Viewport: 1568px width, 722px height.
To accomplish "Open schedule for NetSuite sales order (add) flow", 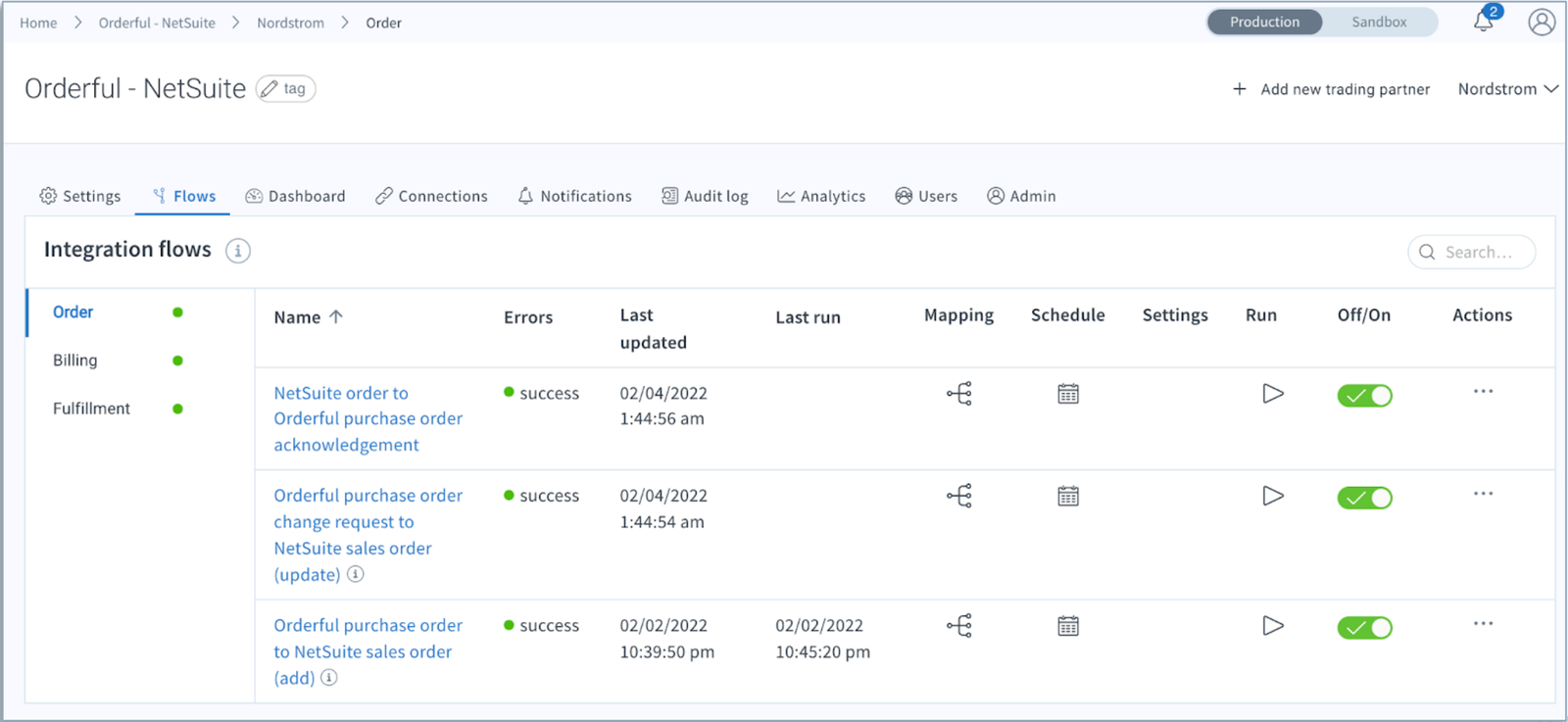I will click(1068, 626).
